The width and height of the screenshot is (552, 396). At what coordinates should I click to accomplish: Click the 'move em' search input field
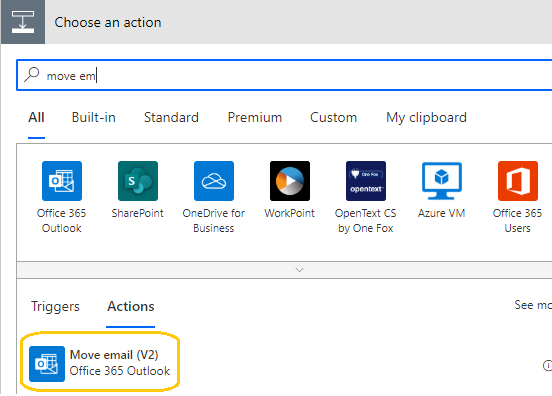284,75
